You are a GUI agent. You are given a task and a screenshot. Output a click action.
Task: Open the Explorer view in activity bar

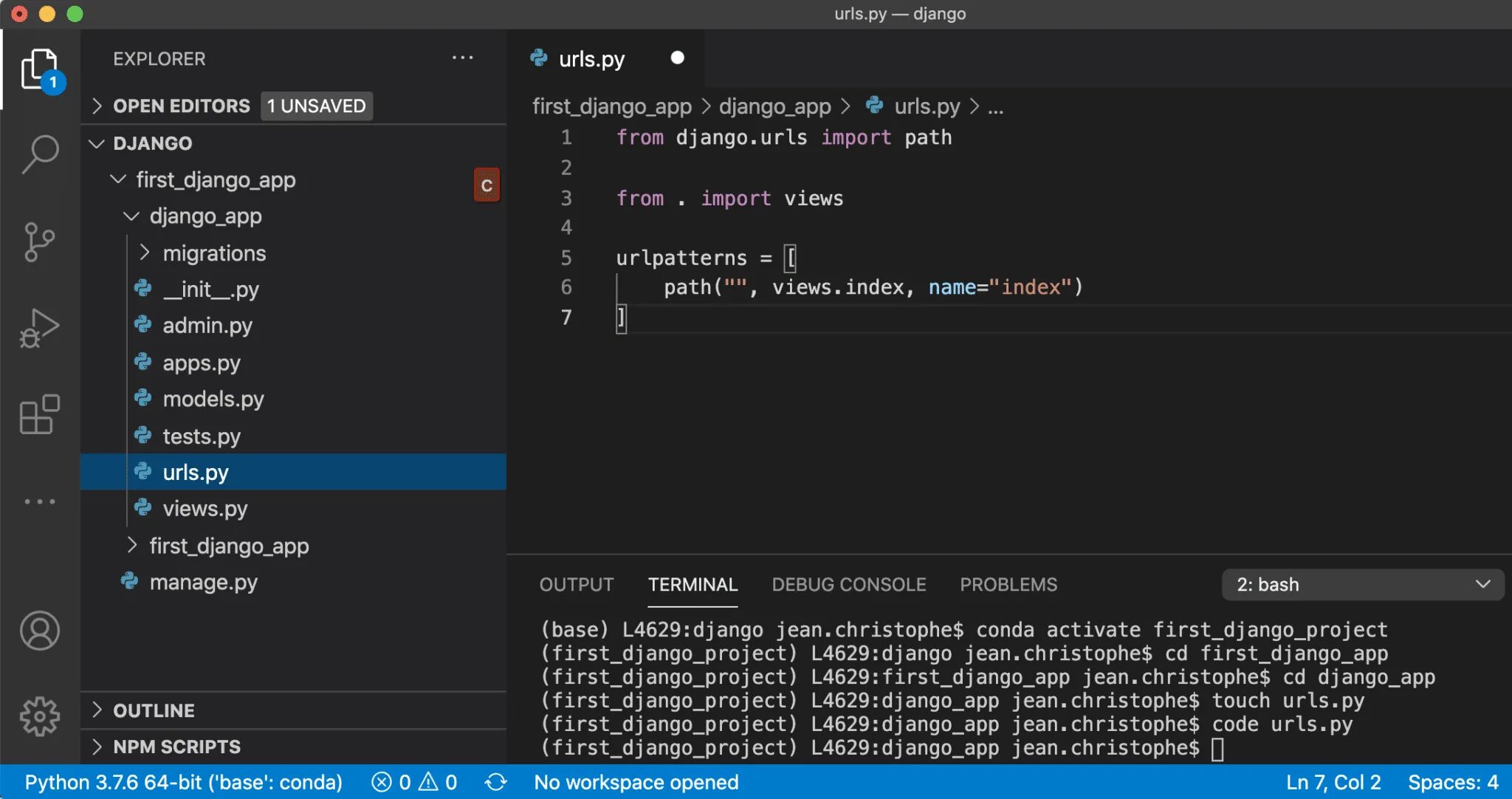click(x=39, y=69)
